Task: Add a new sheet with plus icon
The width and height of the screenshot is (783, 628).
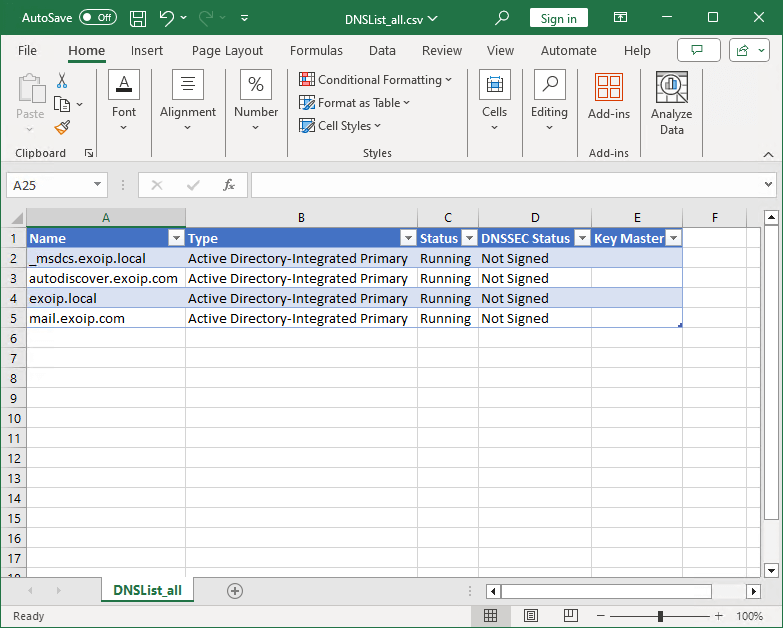Action: coord(235,591)
